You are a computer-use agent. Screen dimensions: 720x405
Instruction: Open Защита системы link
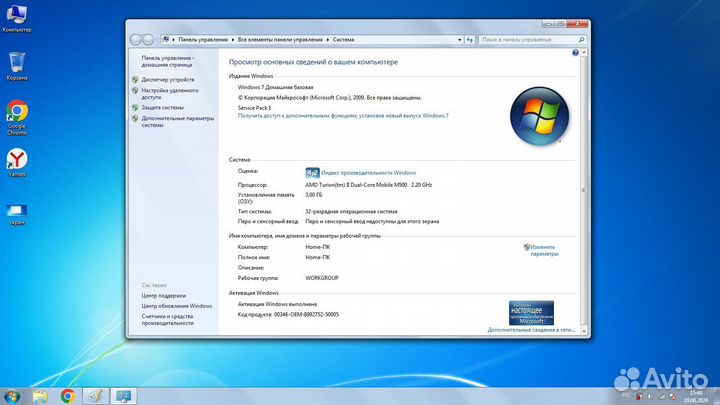(x=163, y=107)
